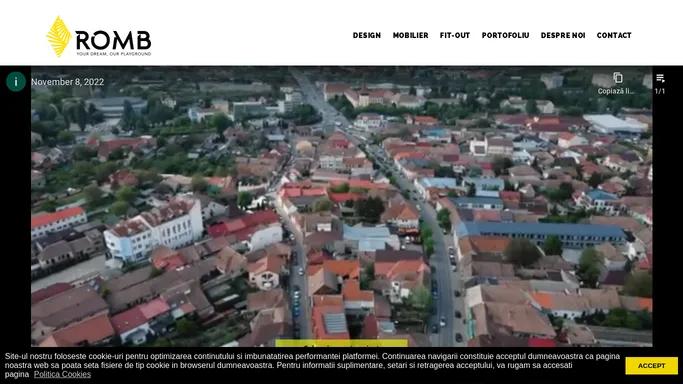Open the MOBILIER page
This screenshot has height=384, width=683.
410,35
